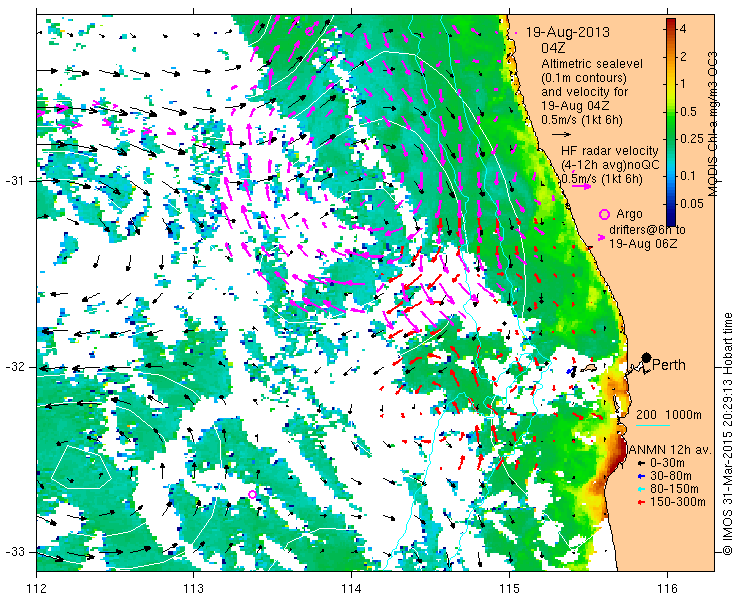Click the colorbar tick label 0.05
Screen dimensions: 740x600
(x=691, y=203)
